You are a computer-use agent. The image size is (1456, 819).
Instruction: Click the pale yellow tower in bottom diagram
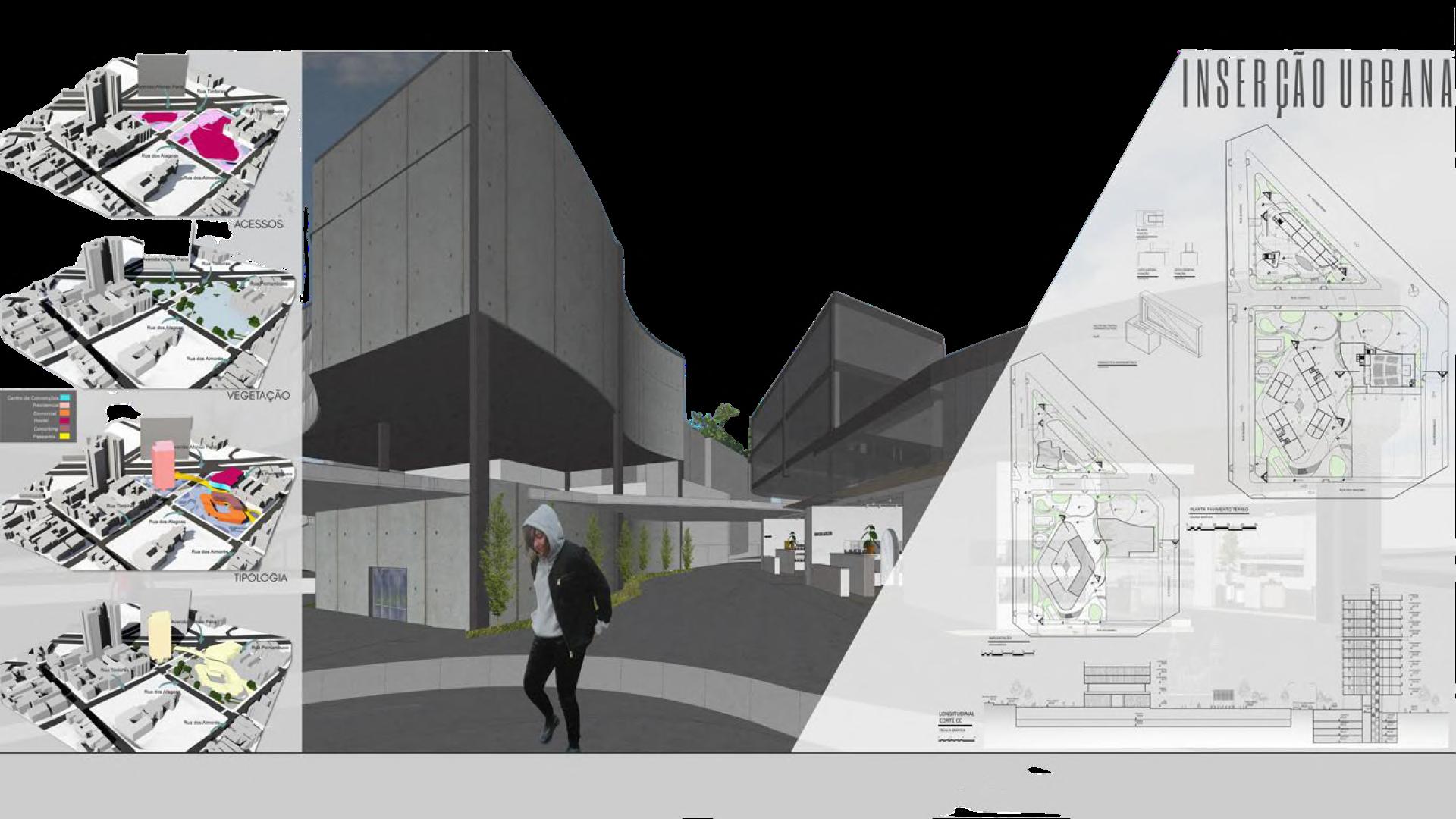160,634
